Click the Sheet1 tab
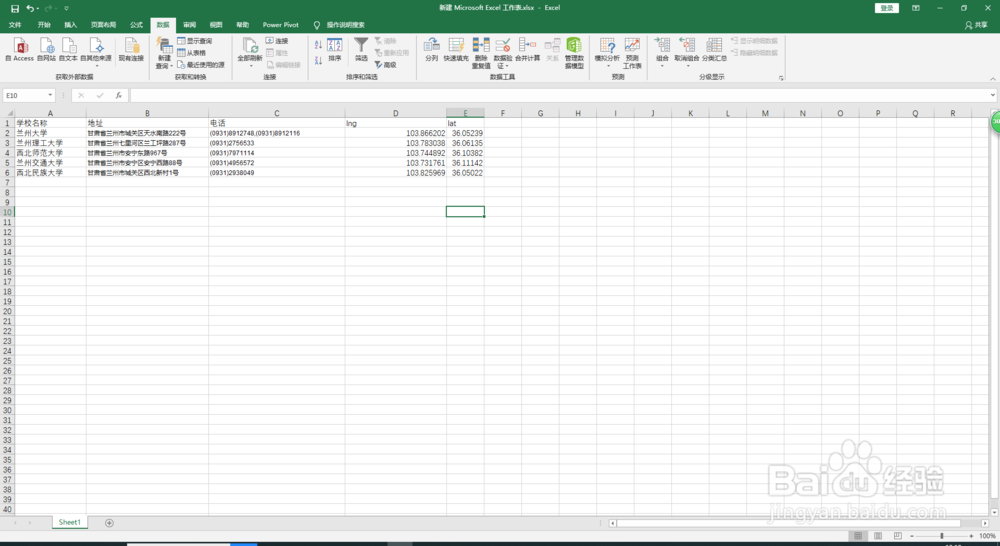 pyautogui.click(x=70, y=522)
